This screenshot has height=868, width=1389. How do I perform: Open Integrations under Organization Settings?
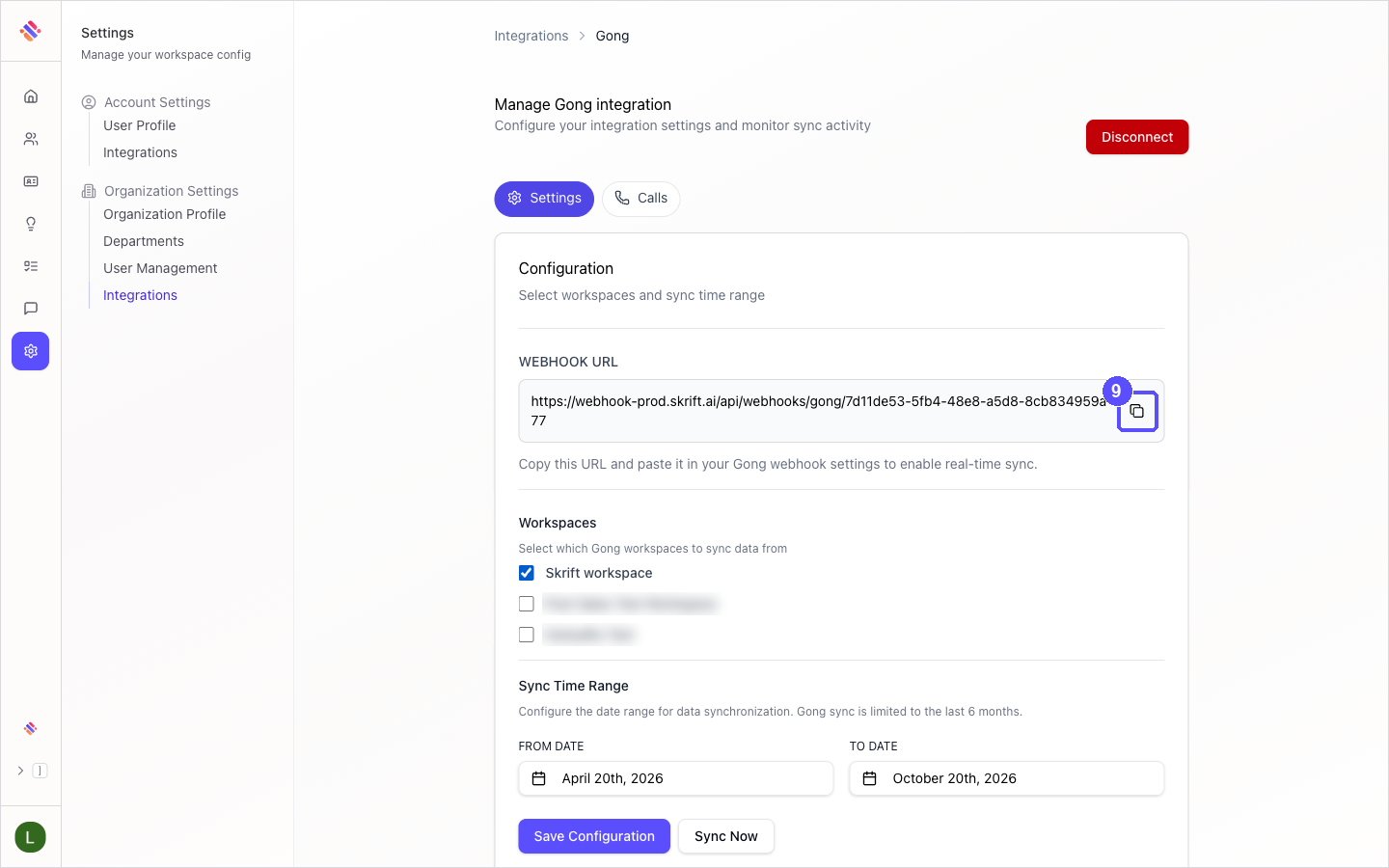pyautogui.click(x=140, y=295)
